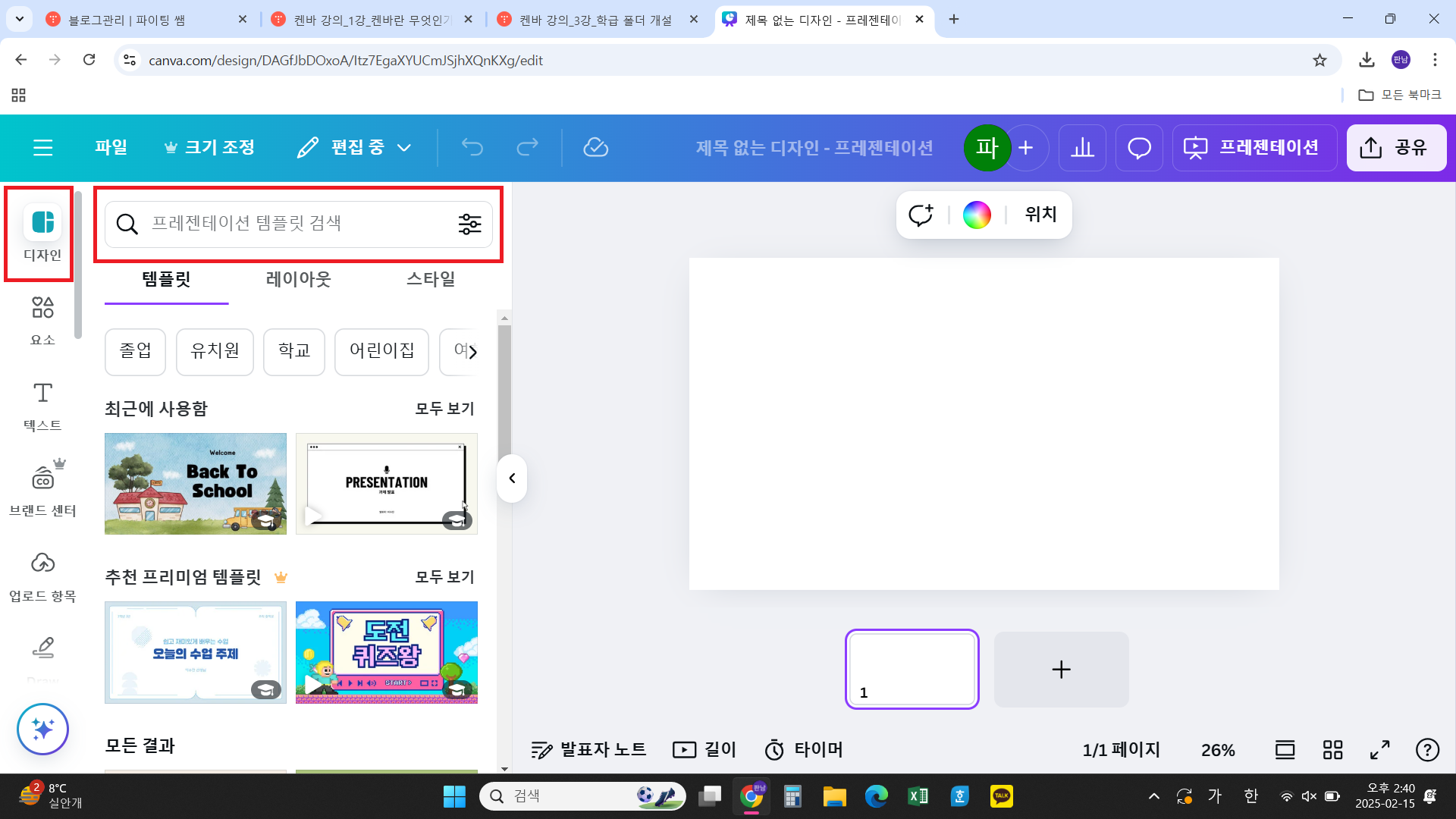Switch to the 레이아웃 tab
The width and height of the screenshot is (1456, 819).
click(299, 279)
